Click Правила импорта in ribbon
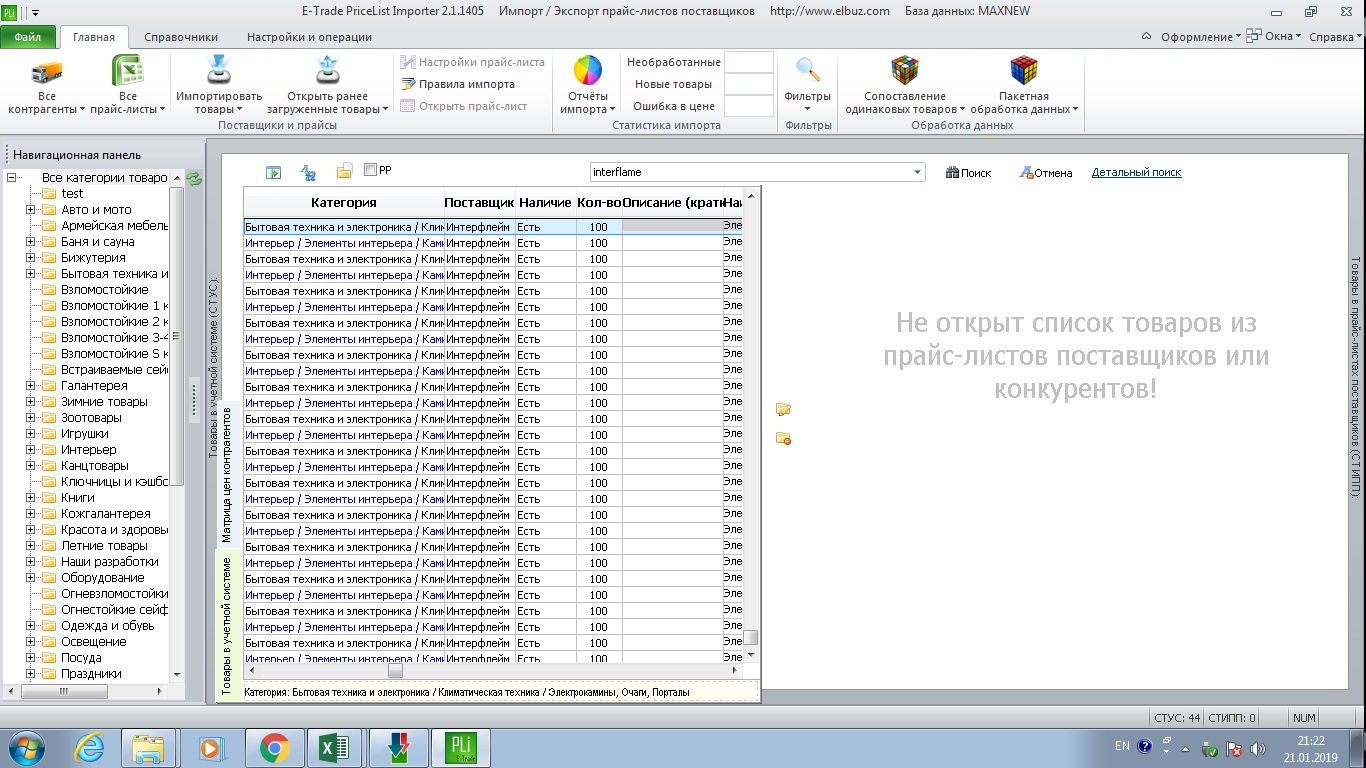1366x768 pixels. 458,84
